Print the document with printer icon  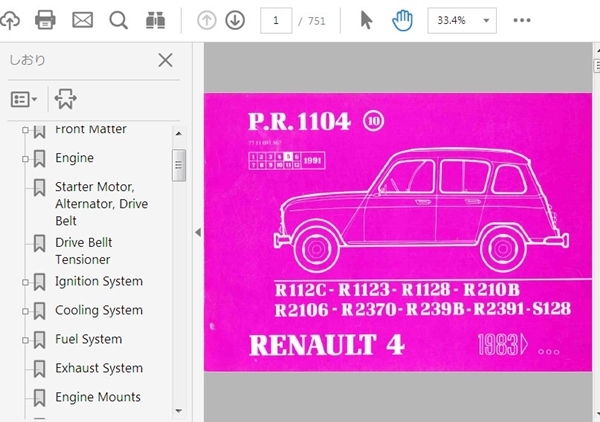(x=45, y=20)
